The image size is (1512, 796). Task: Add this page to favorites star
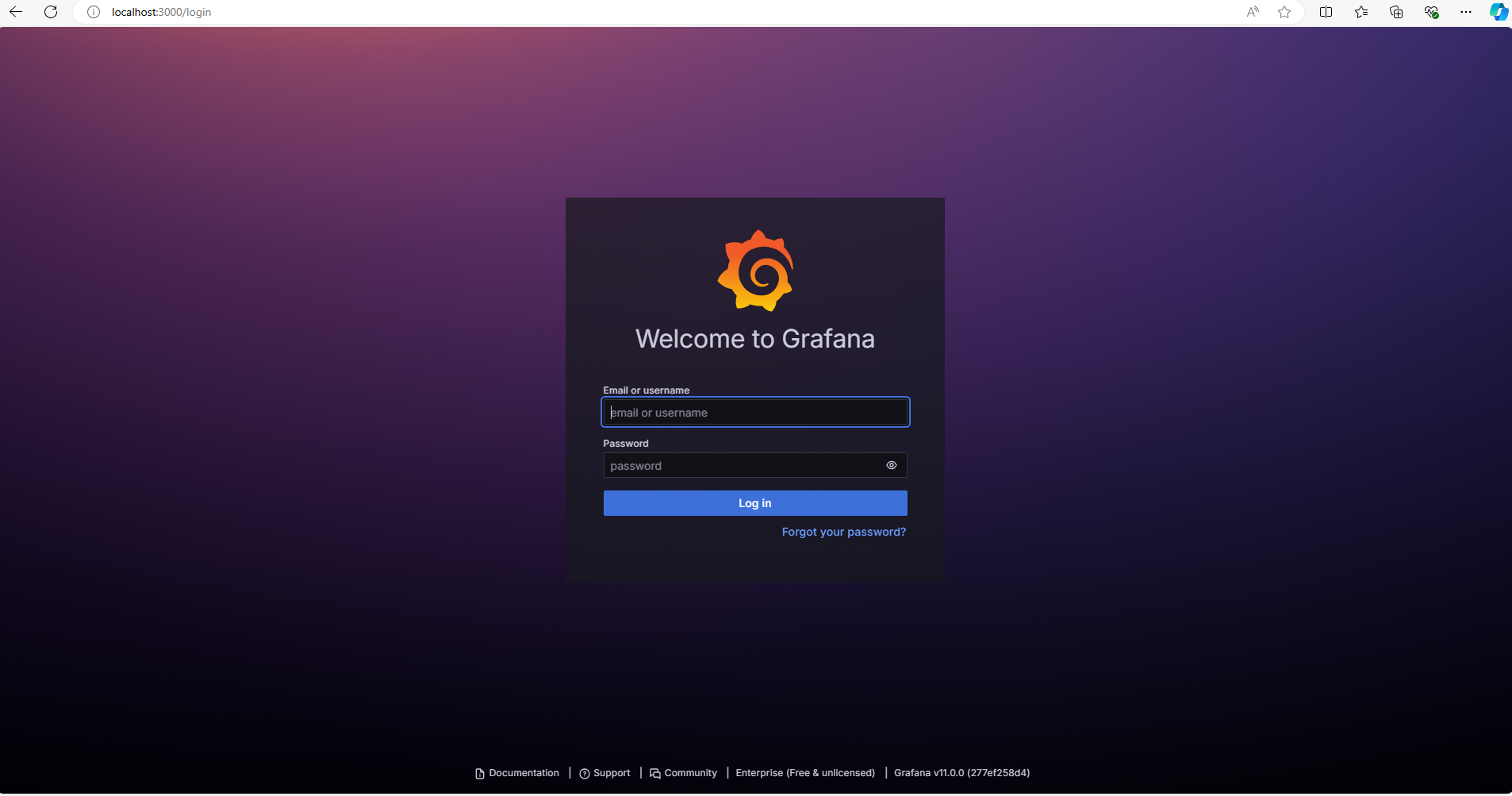[x=1284, y=12]
